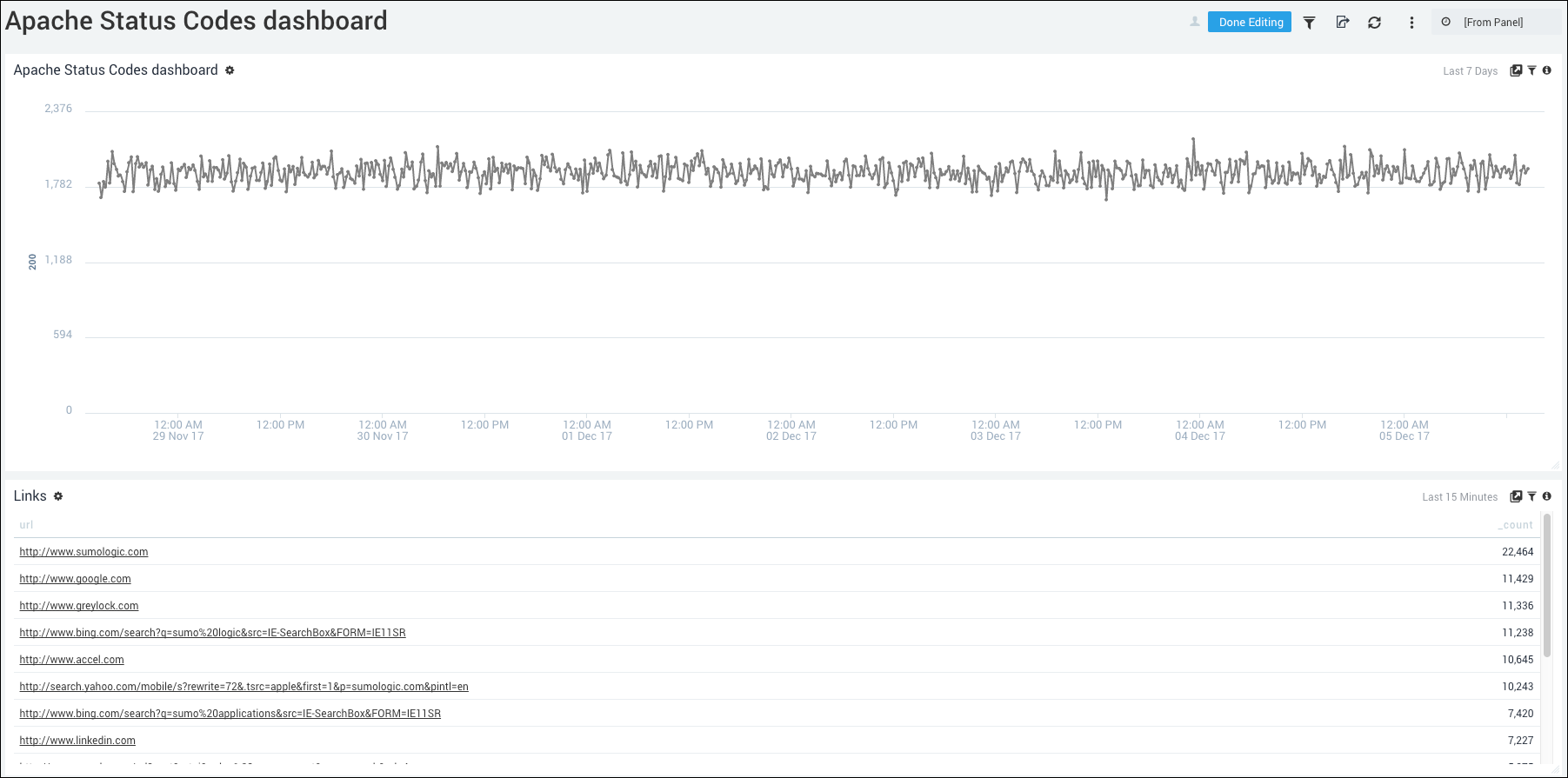Click filter icon on Apache Status Codes panel

1531,70
